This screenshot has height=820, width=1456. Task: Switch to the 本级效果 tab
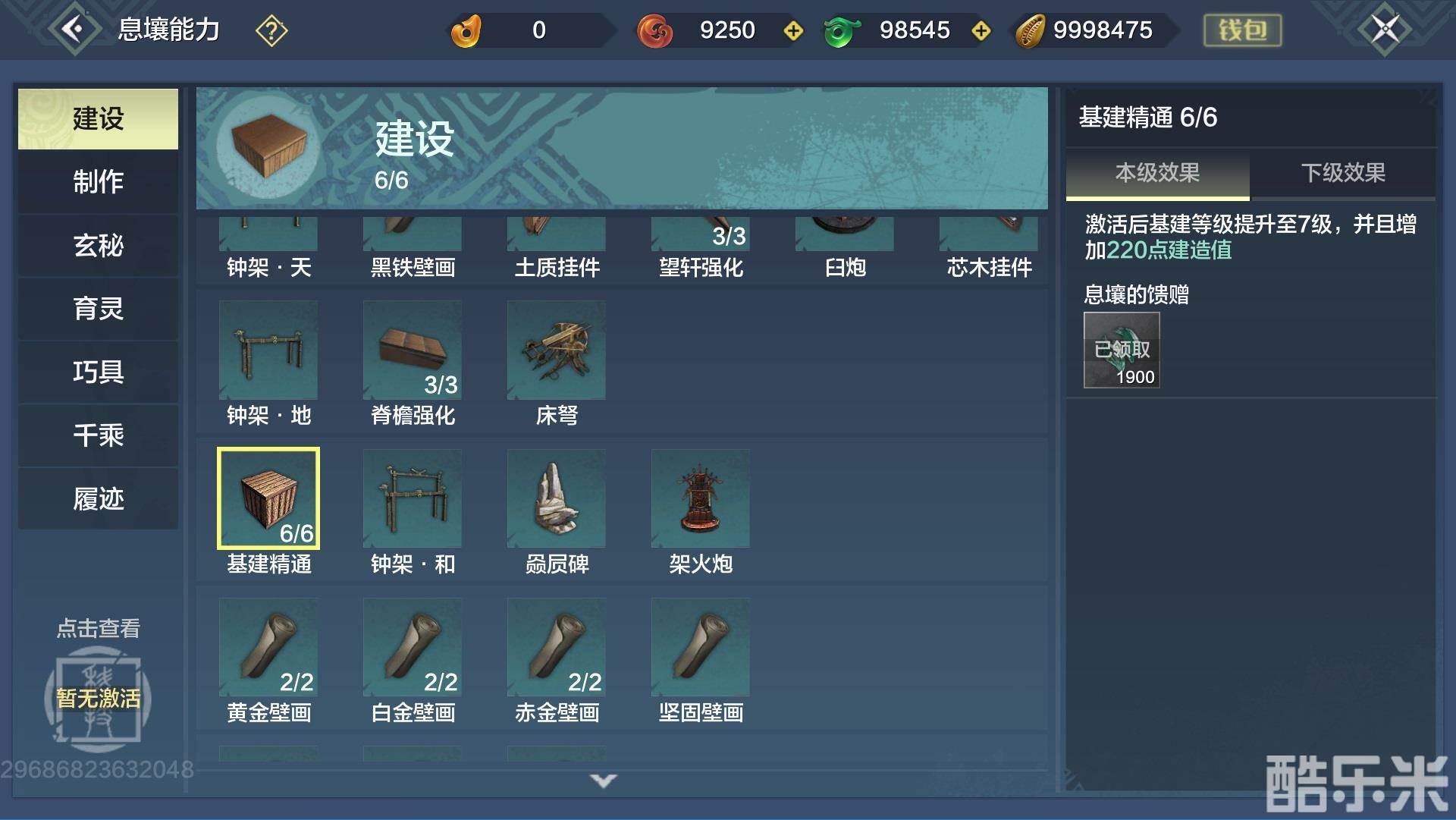click(1157, 173)
